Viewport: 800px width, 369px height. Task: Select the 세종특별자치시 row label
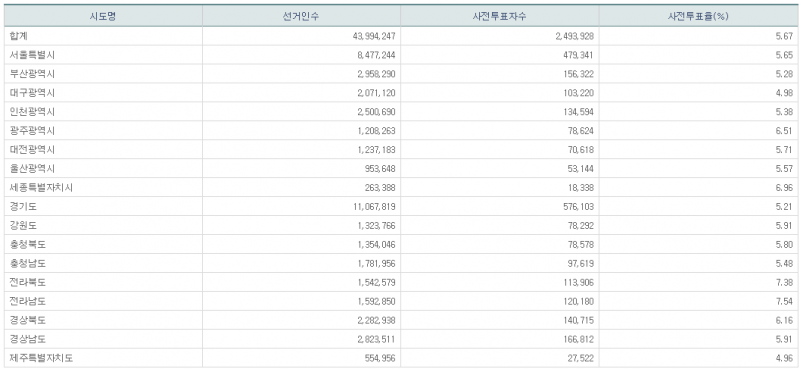[x=41, y=187]
